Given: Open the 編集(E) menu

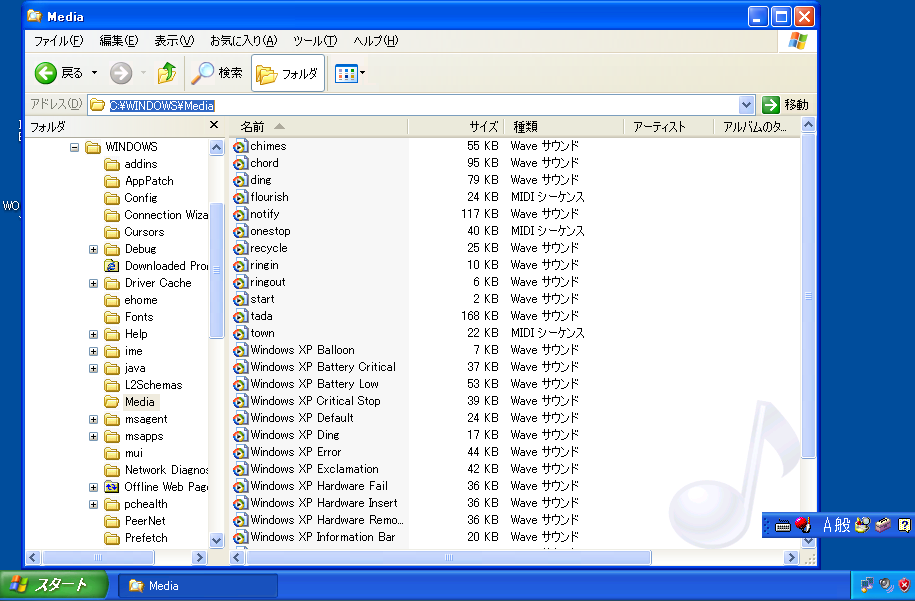Looking at the screenshot, I should point(118,41).
